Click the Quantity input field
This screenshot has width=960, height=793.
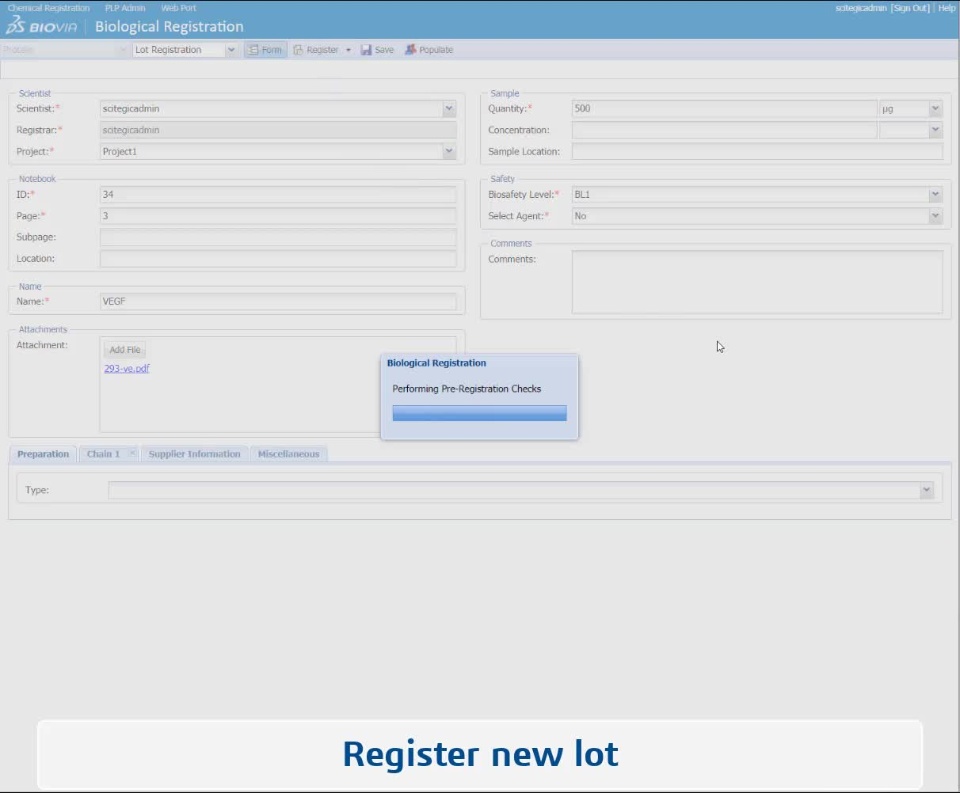(x=724, y=108)
